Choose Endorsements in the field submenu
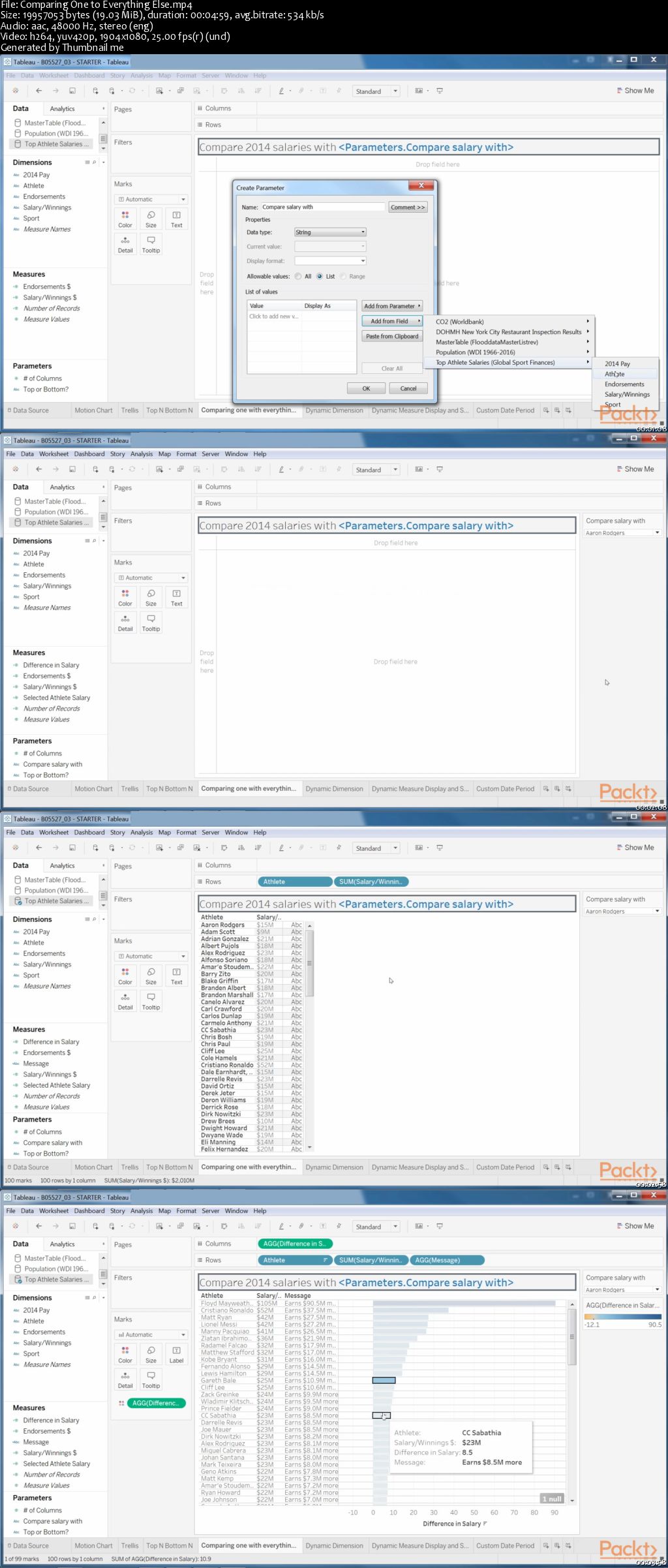This screenshot has width=668, height=1568. tap(626, 384)
